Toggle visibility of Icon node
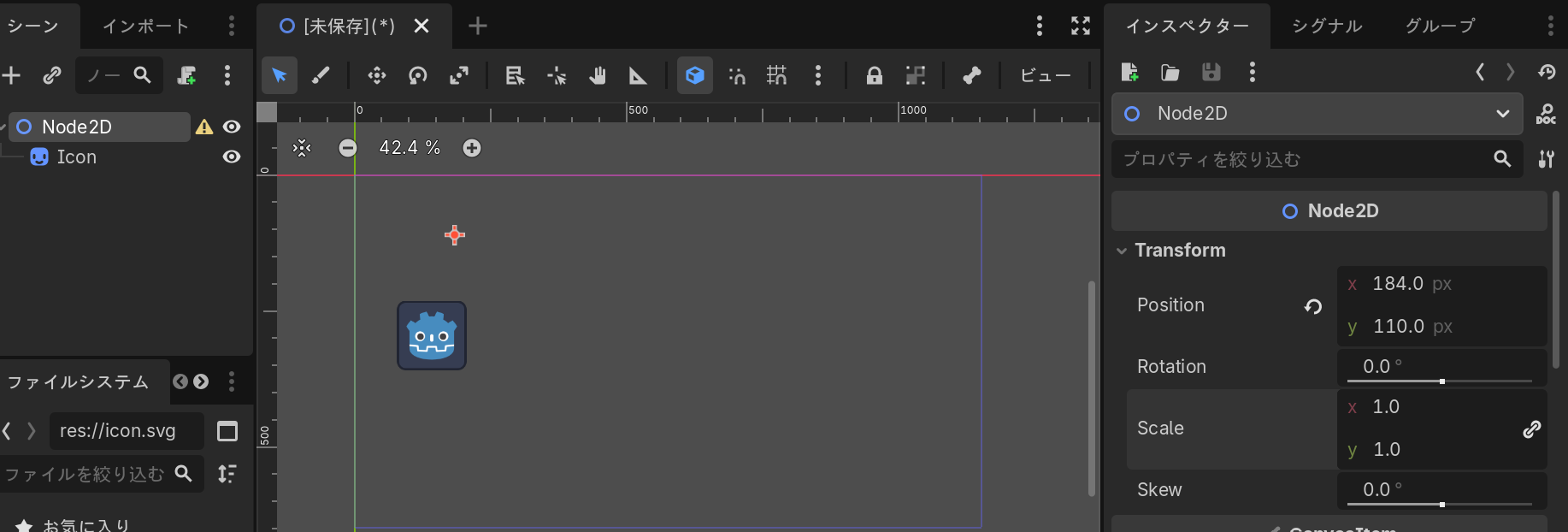 click(231, 157)
